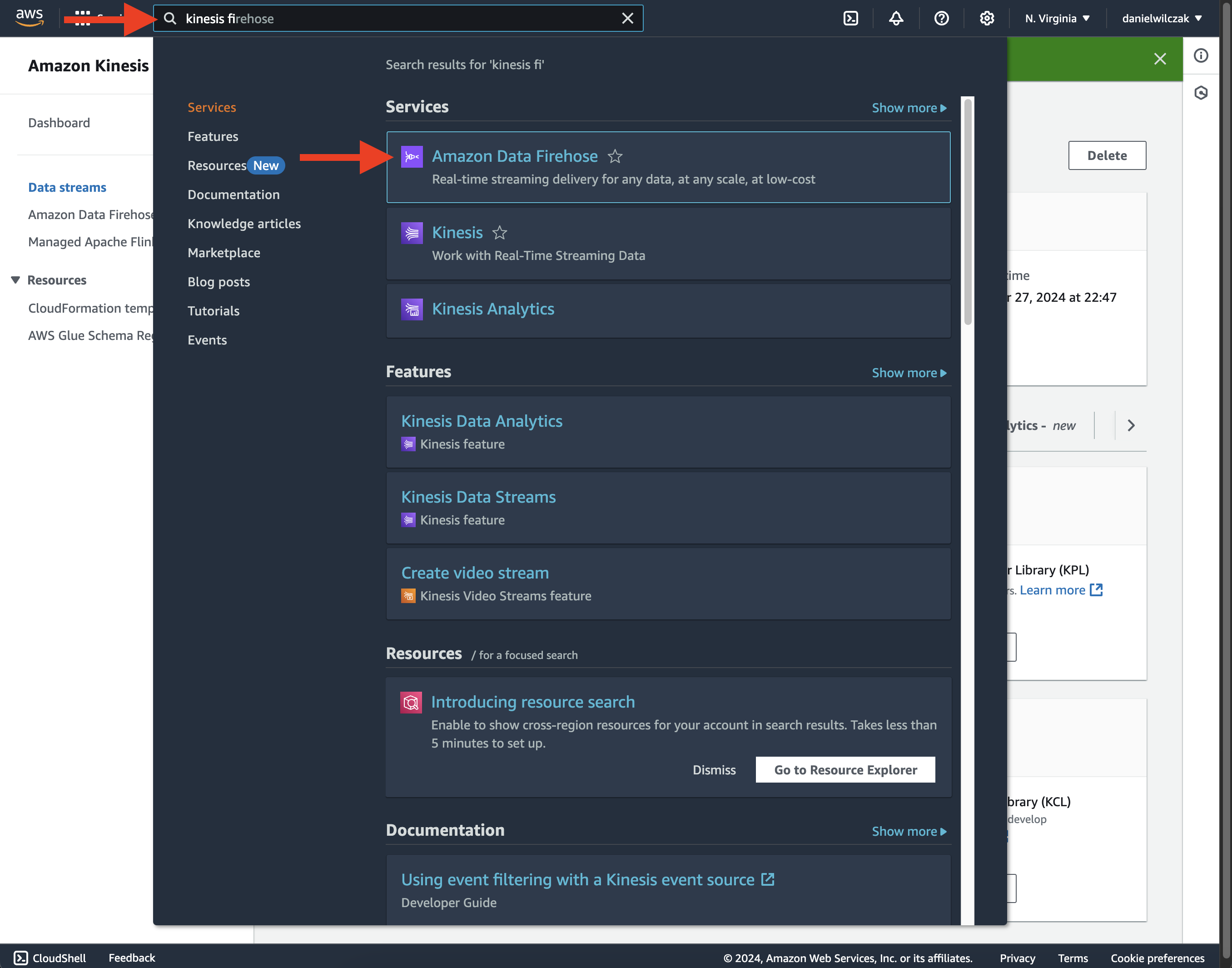Open Introducing resource search link
This screenshot has width=1232, height=968.
pos(532,702)
